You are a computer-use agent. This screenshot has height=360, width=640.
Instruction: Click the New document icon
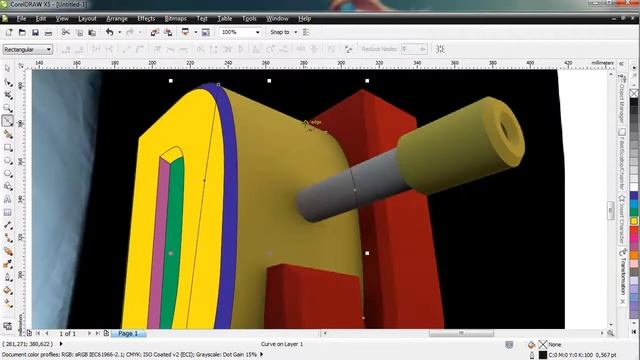click(9, 32)
